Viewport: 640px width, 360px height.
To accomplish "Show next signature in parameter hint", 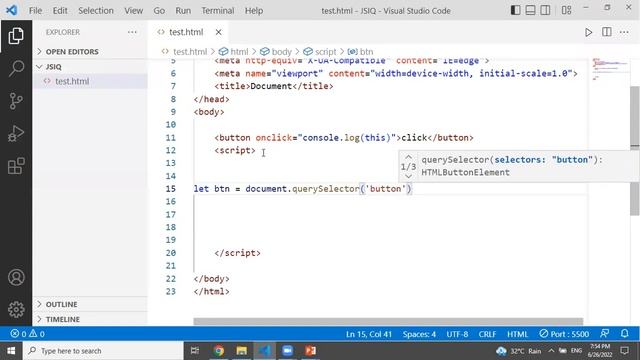I will click(409, 176).
